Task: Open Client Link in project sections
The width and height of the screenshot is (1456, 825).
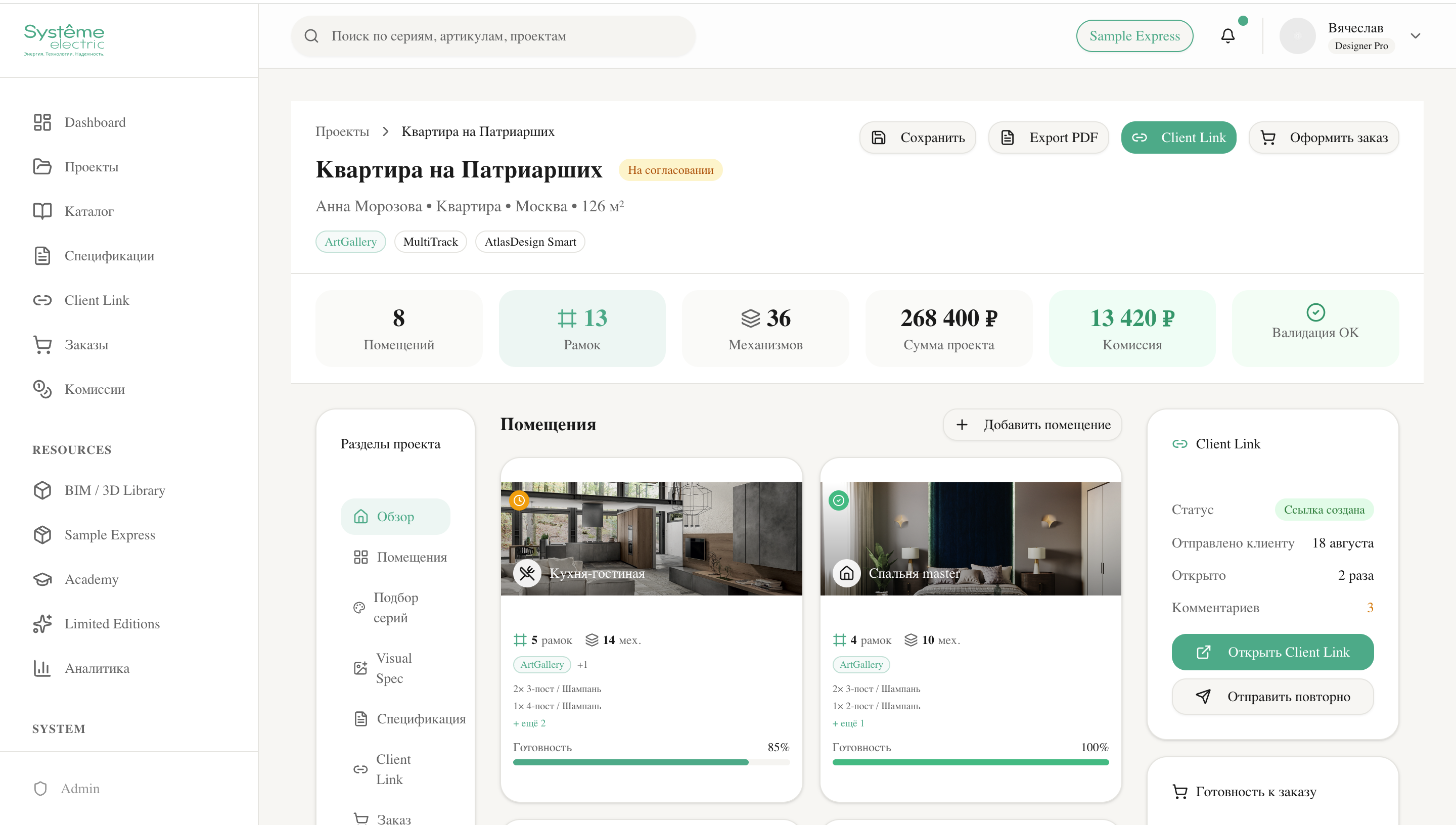Action: (395, 769)
